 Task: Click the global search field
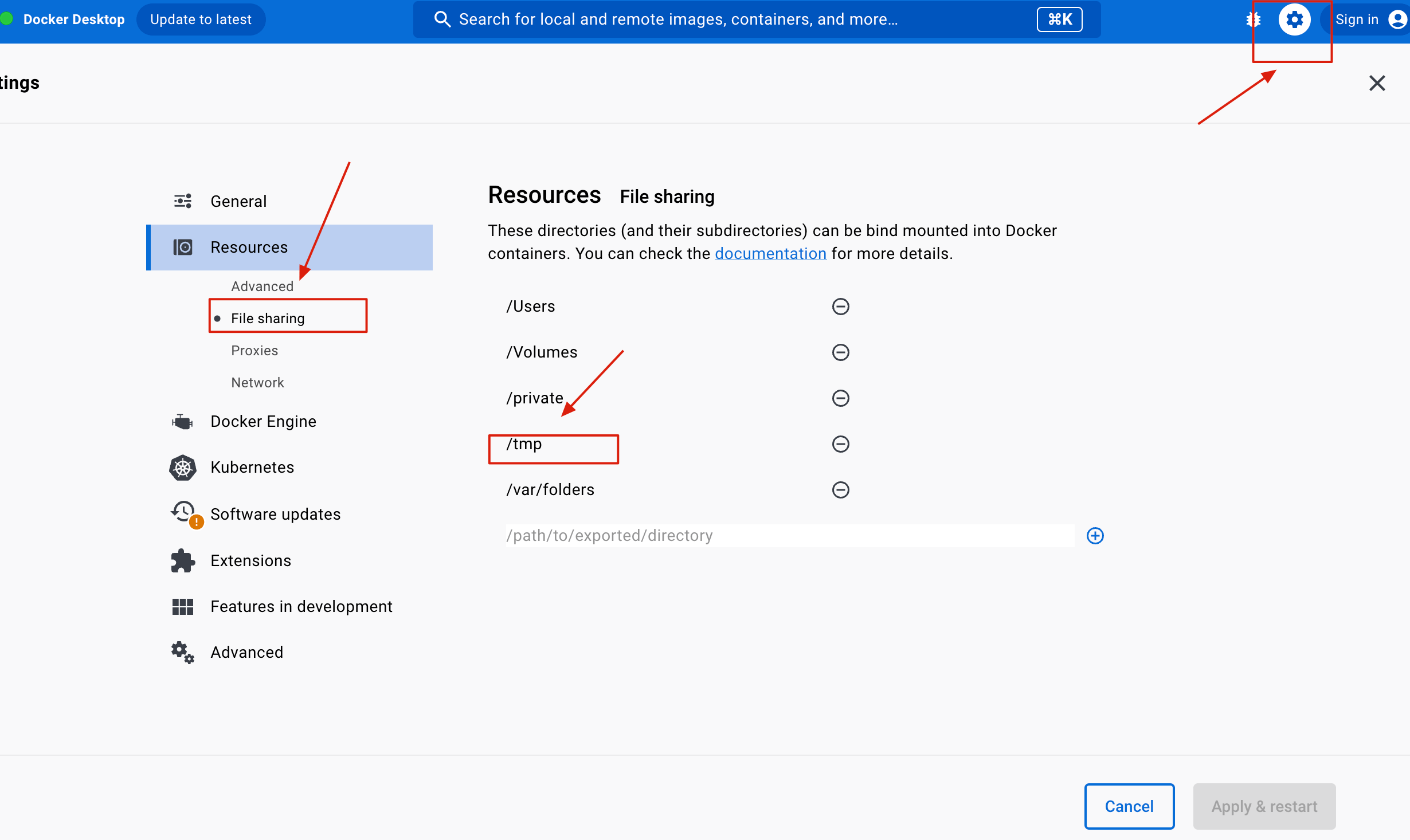pos(757,19)
